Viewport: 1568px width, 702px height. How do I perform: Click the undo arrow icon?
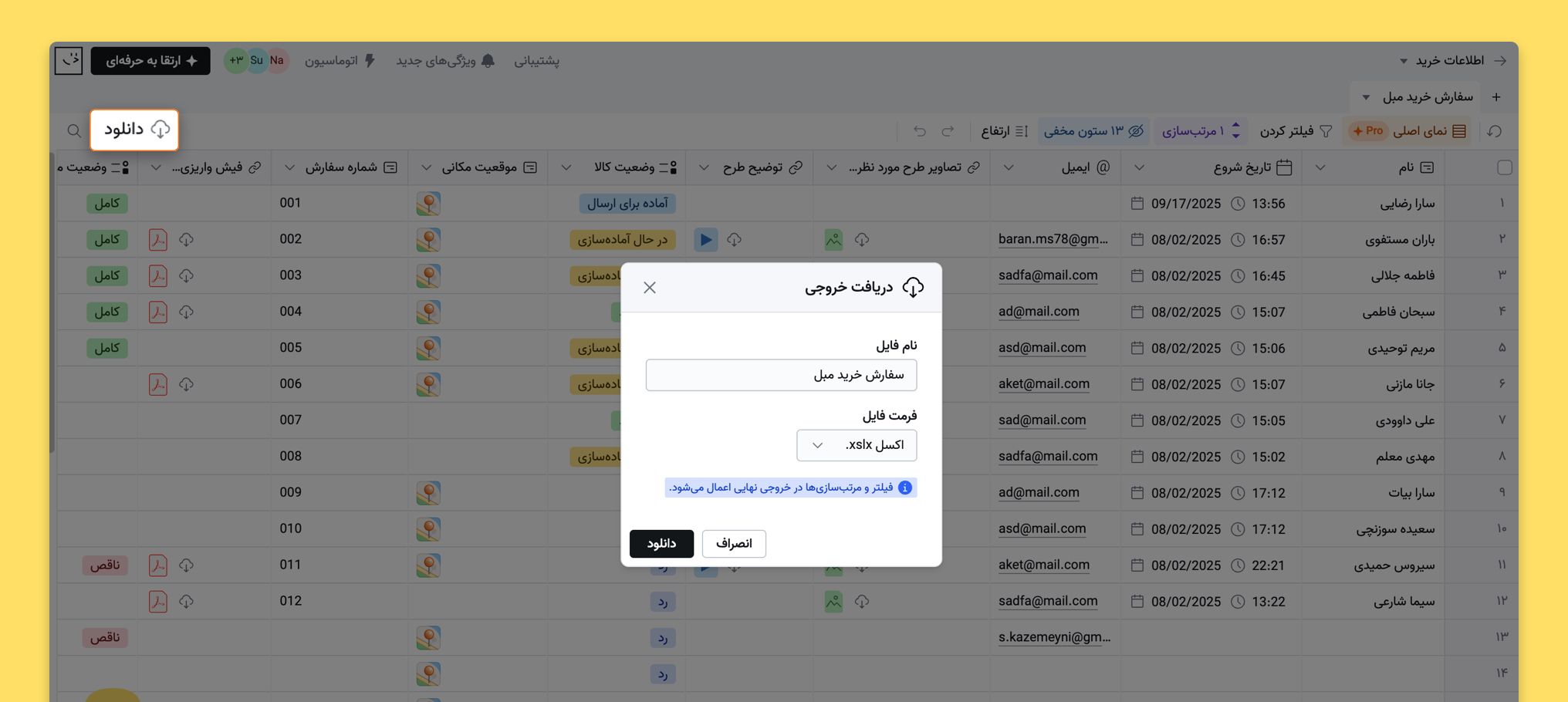point(920,131)
